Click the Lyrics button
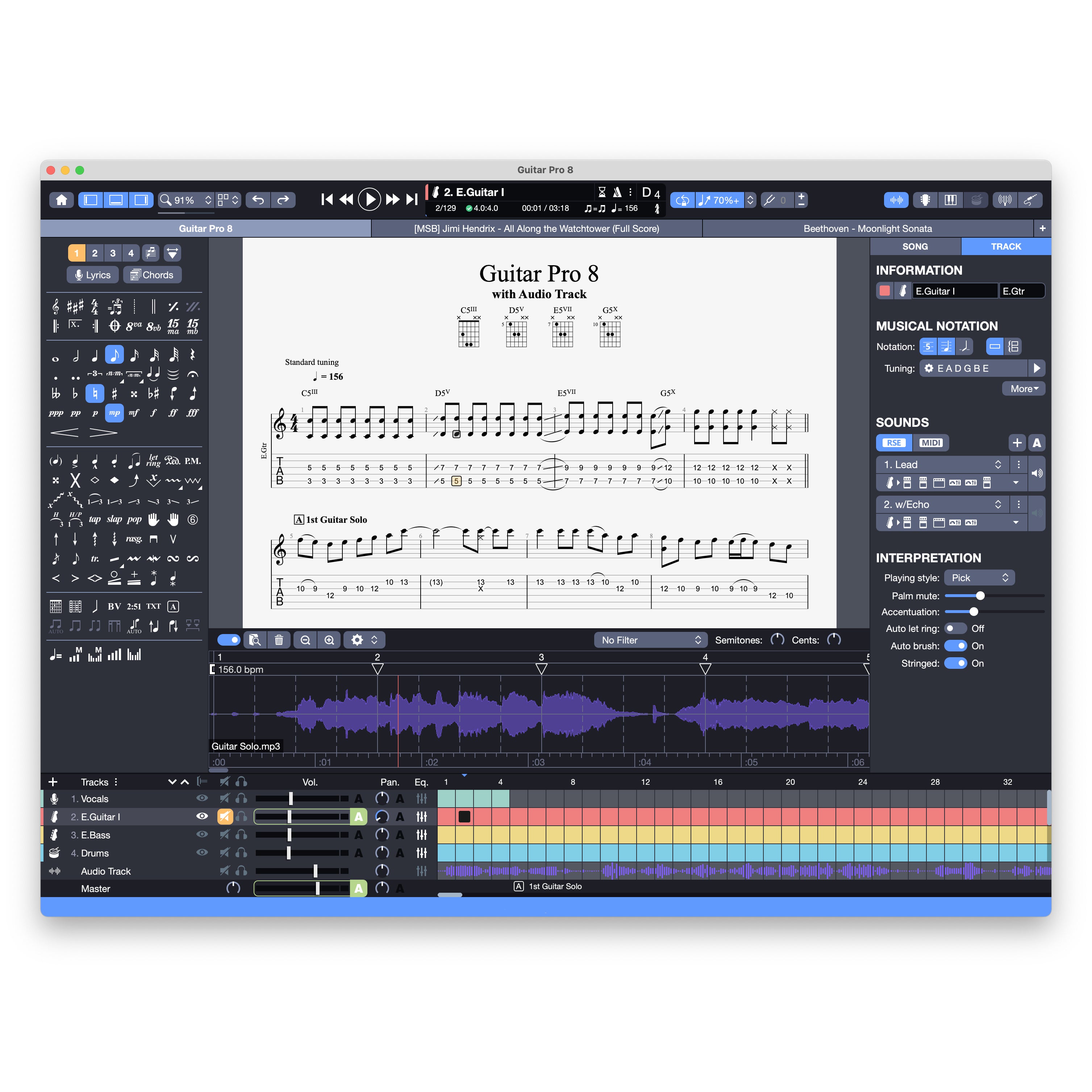The width and height of the screenshot is (1092, 1092). tap(93, 275)
